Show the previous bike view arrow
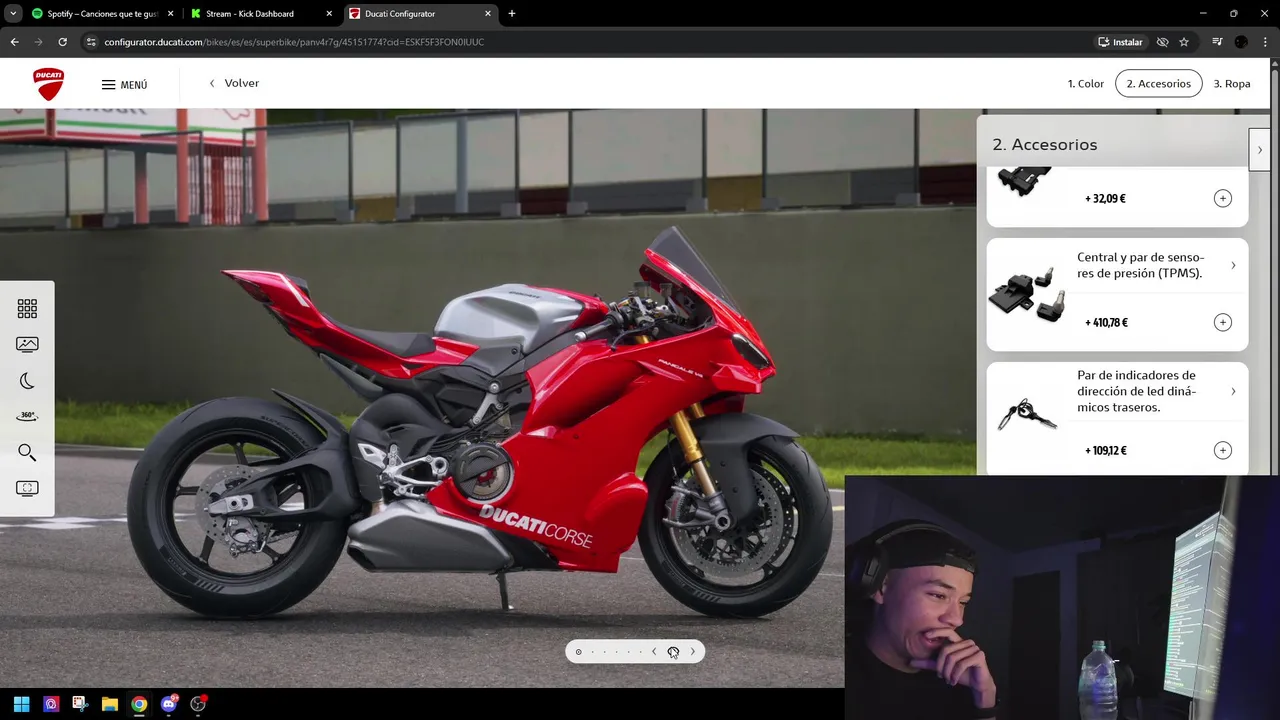The height and width of the screenshot is (720, 1280). pos(654,651)
